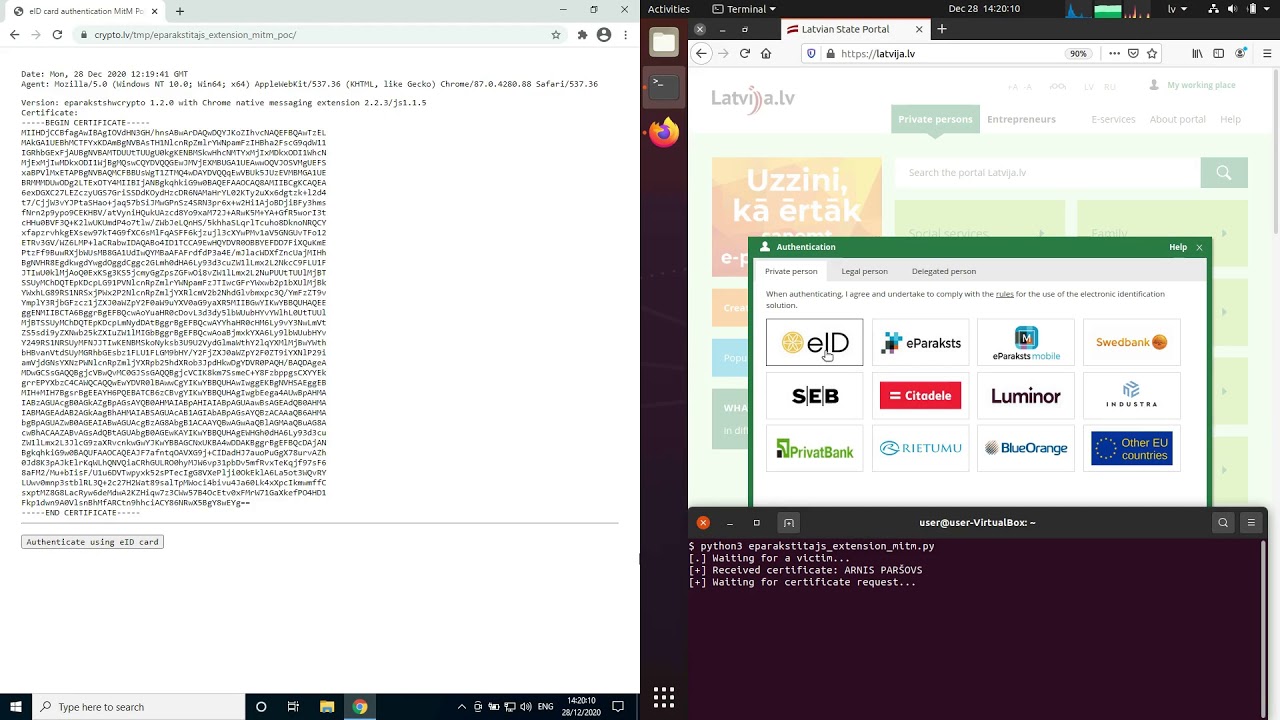1280x720 pixels.
Task: Open Files from Ubuntu dock
Action: tap(664, 43)
